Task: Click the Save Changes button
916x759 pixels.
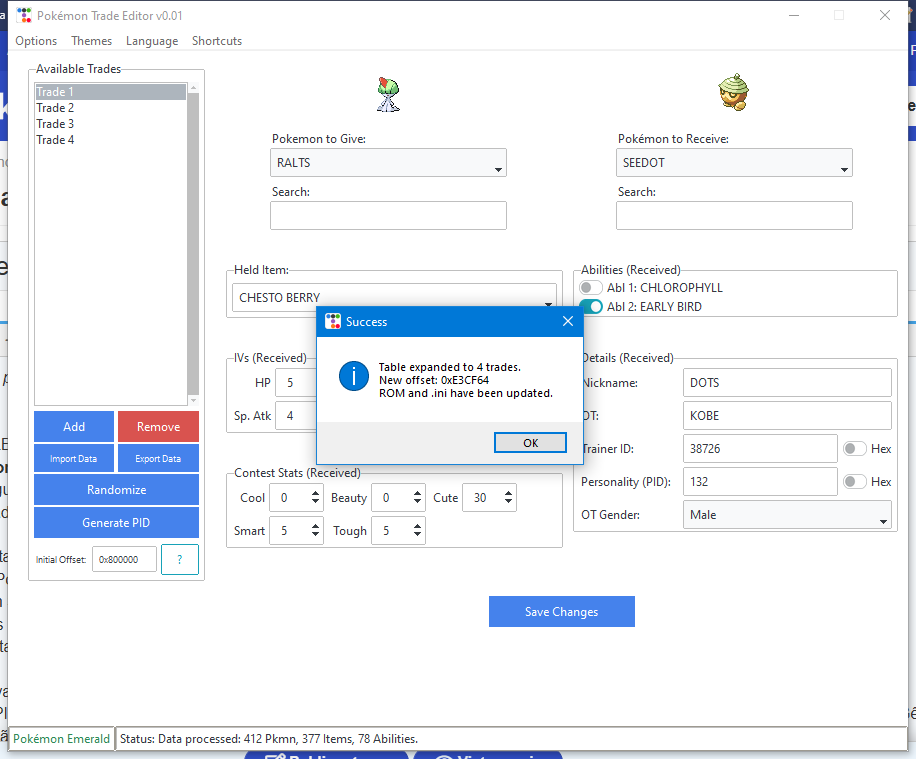Action: 561,612
